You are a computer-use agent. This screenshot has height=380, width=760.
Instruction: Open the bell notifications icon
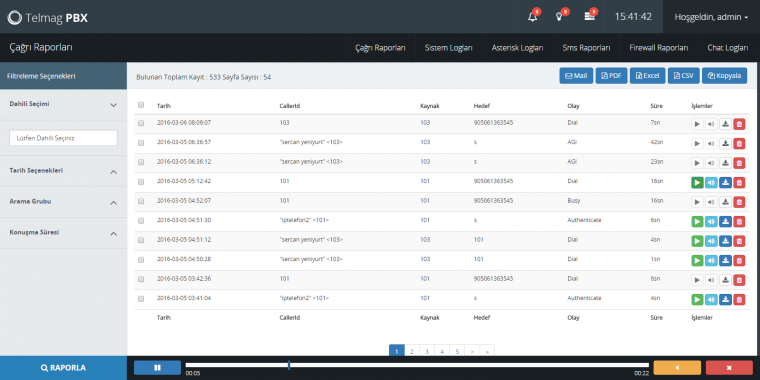[x=532, y=16]
